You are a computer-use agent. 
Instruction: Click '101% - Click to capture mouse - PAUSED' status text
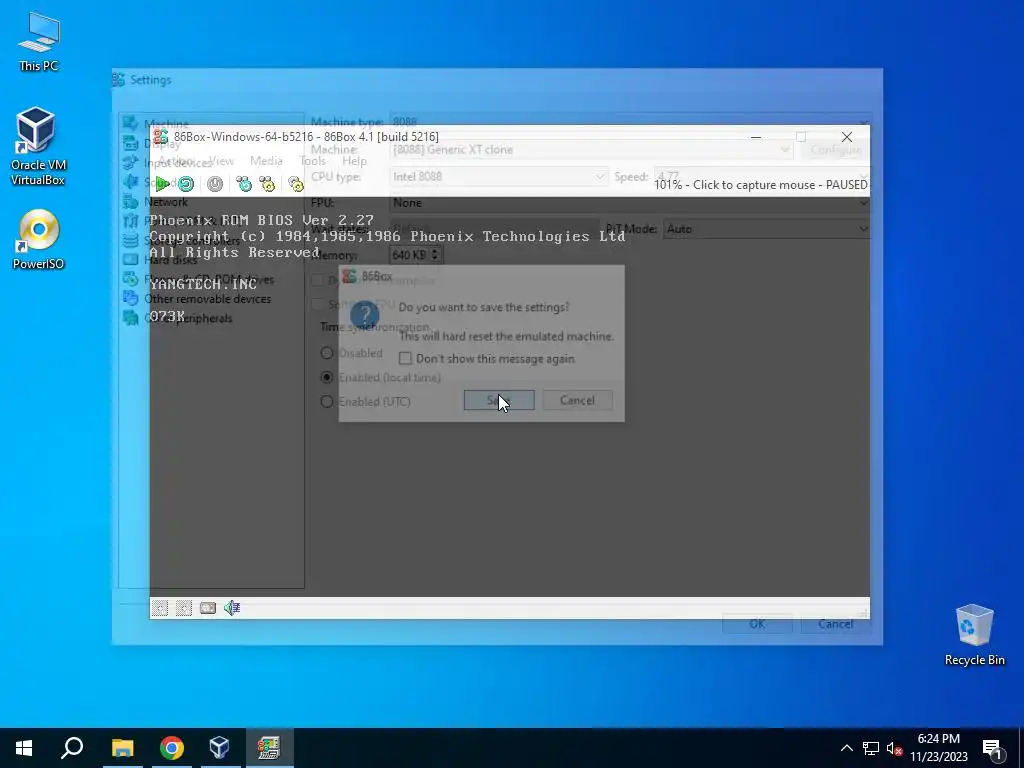point(761,185)
